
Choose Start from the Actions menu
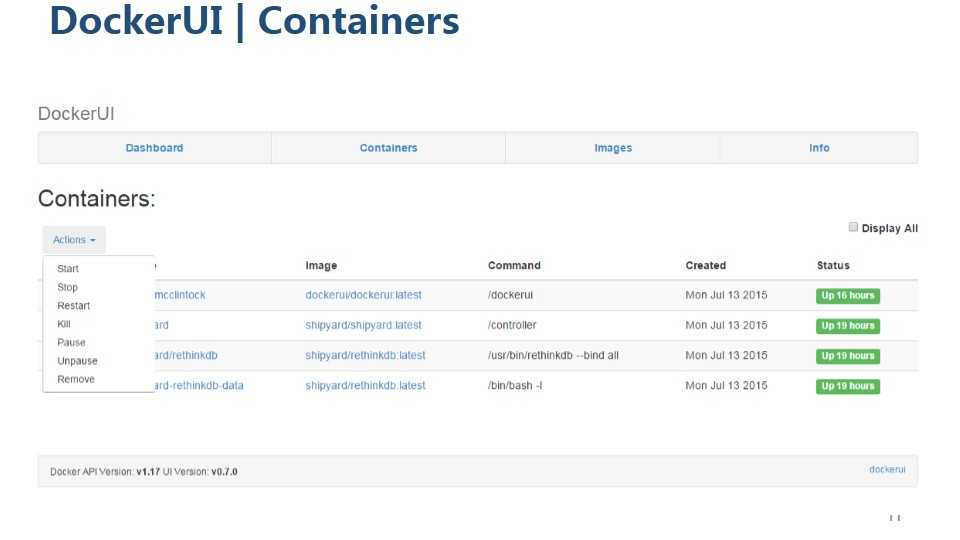click(68, 269)
